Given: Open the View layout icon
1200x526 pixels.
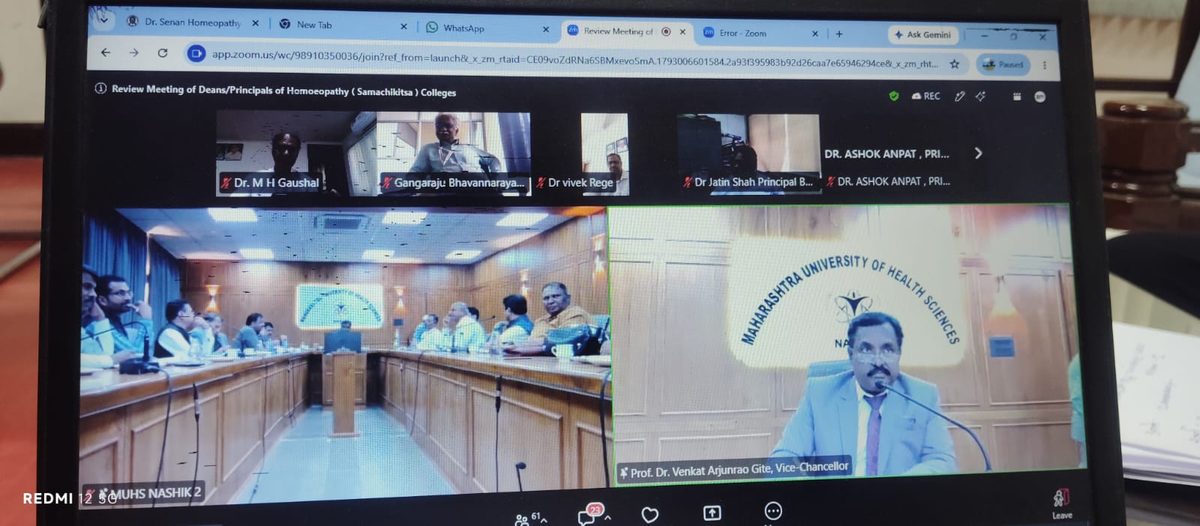Looking at the screenshot, I should click(x=1017, y=98).
